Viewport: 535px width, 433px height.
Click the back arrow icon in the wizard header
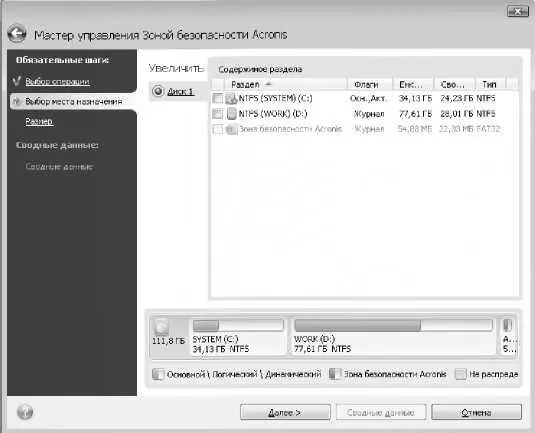(x=17, y=33)
